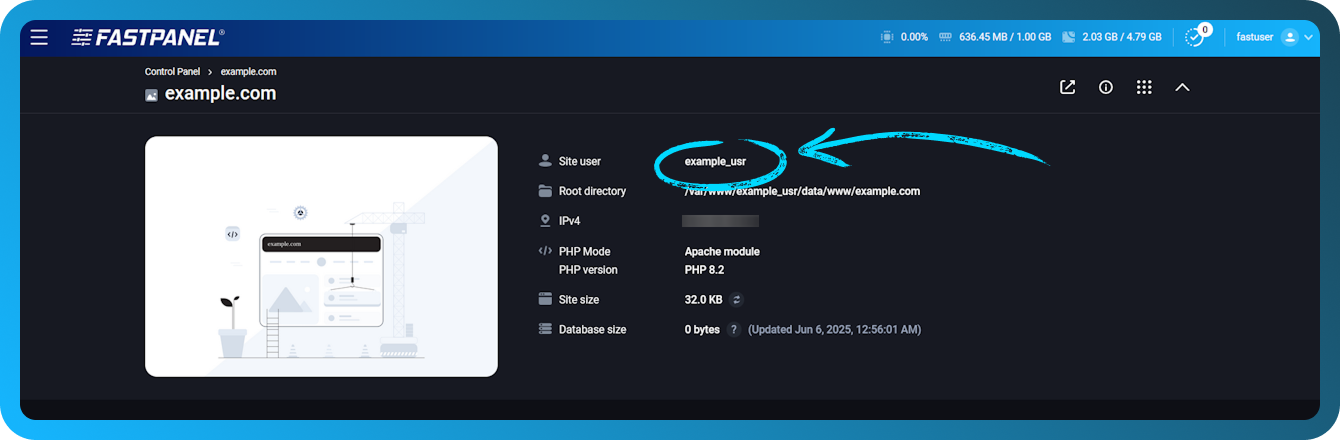Image resolution: width=1340 pixels, height=440 pixels.
Task: Click the FASTPANEL logo
Action: tap(148, 38)
